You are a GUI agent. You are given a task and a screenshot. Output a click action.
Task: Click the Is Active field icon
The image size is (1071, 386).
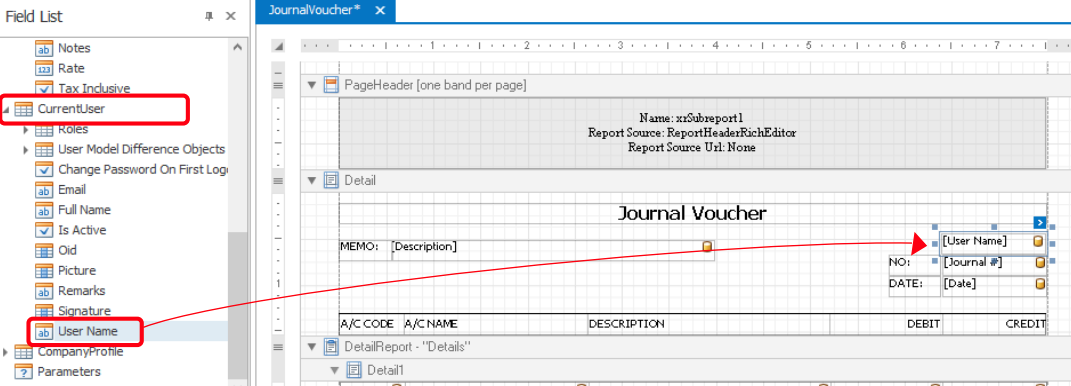coord(44,230)
